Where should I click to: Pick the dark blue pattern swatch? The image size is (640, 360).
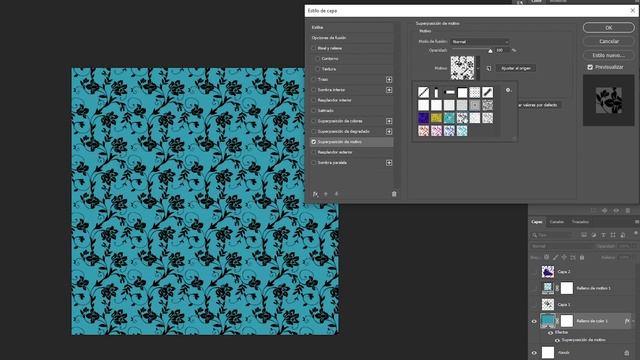[423, 118]
